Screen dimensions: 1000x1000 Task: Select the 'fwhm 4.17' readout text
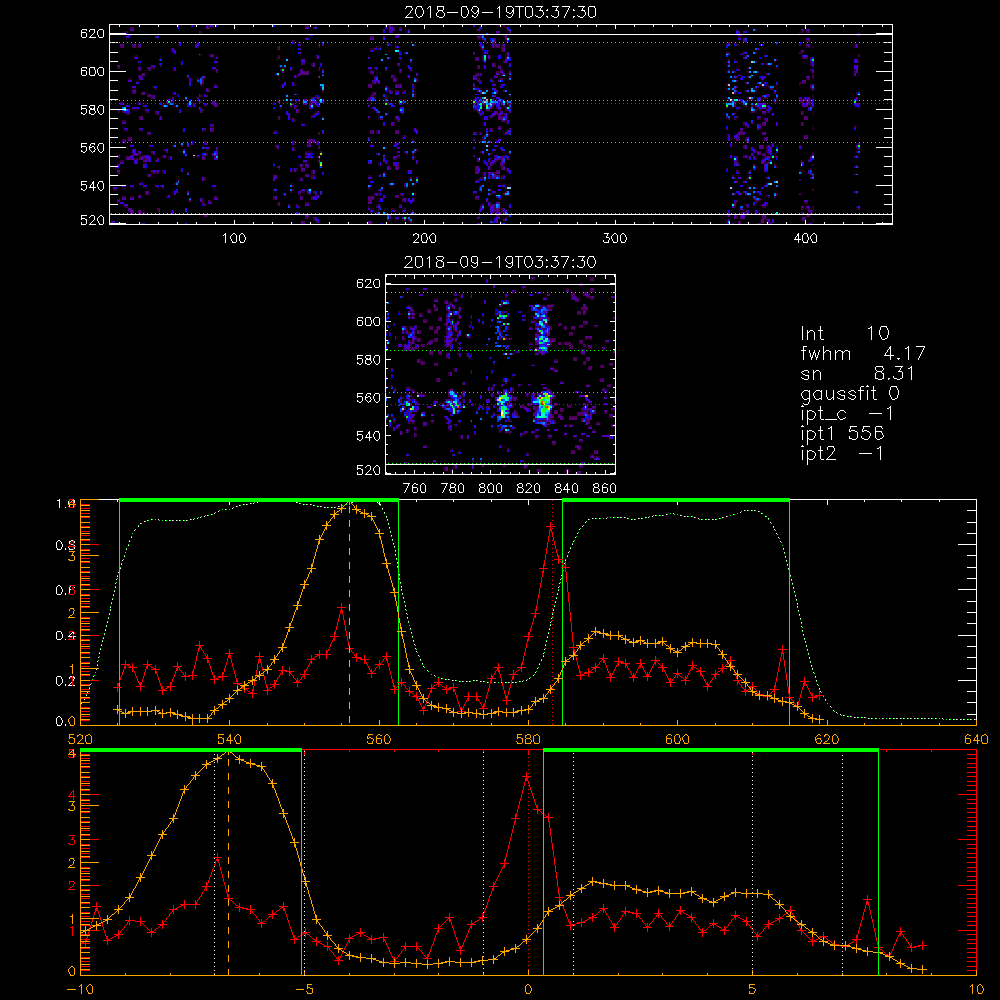coord(862,353)
